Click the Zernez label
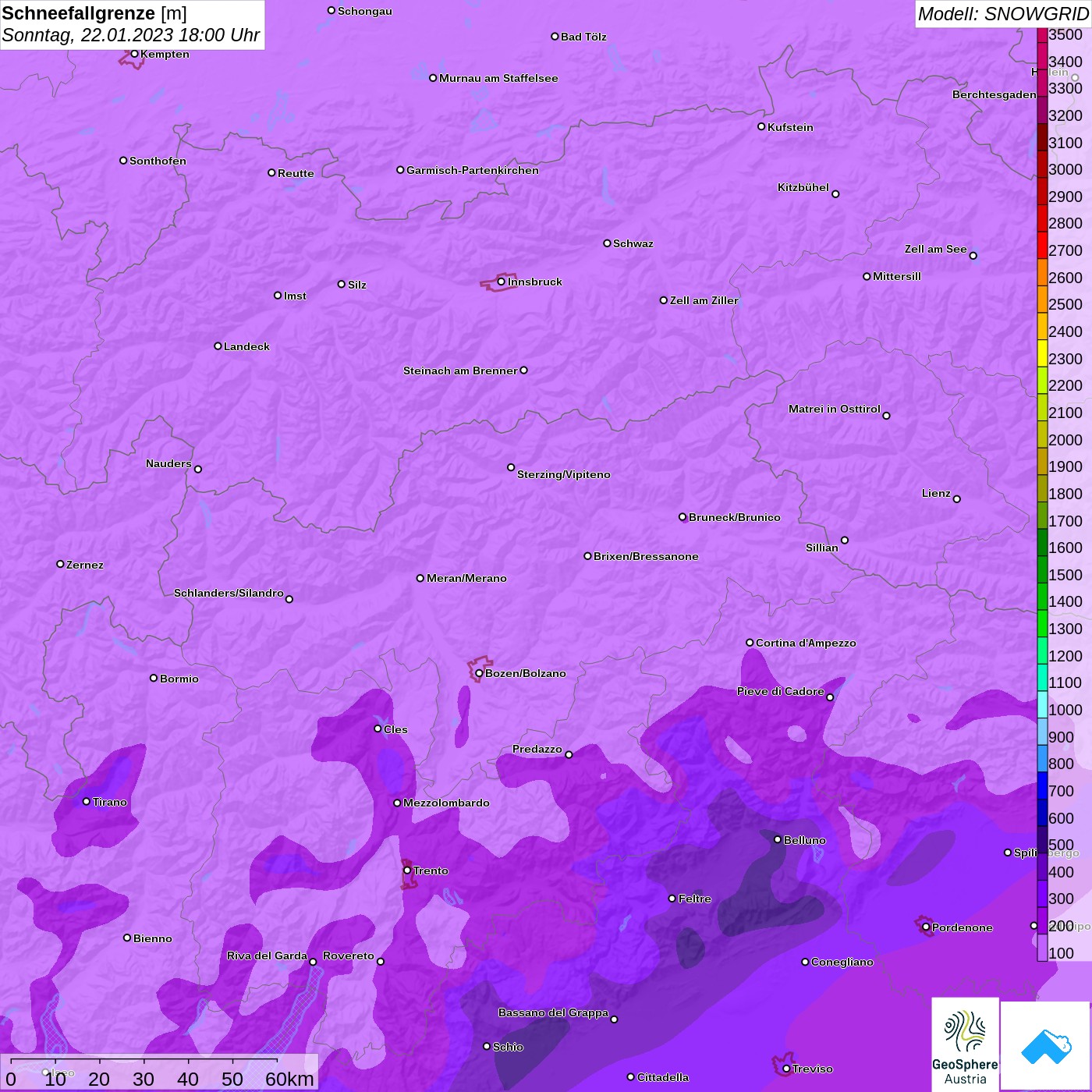This screenshot has height=1092, width=1092. [x=85, y=565]
